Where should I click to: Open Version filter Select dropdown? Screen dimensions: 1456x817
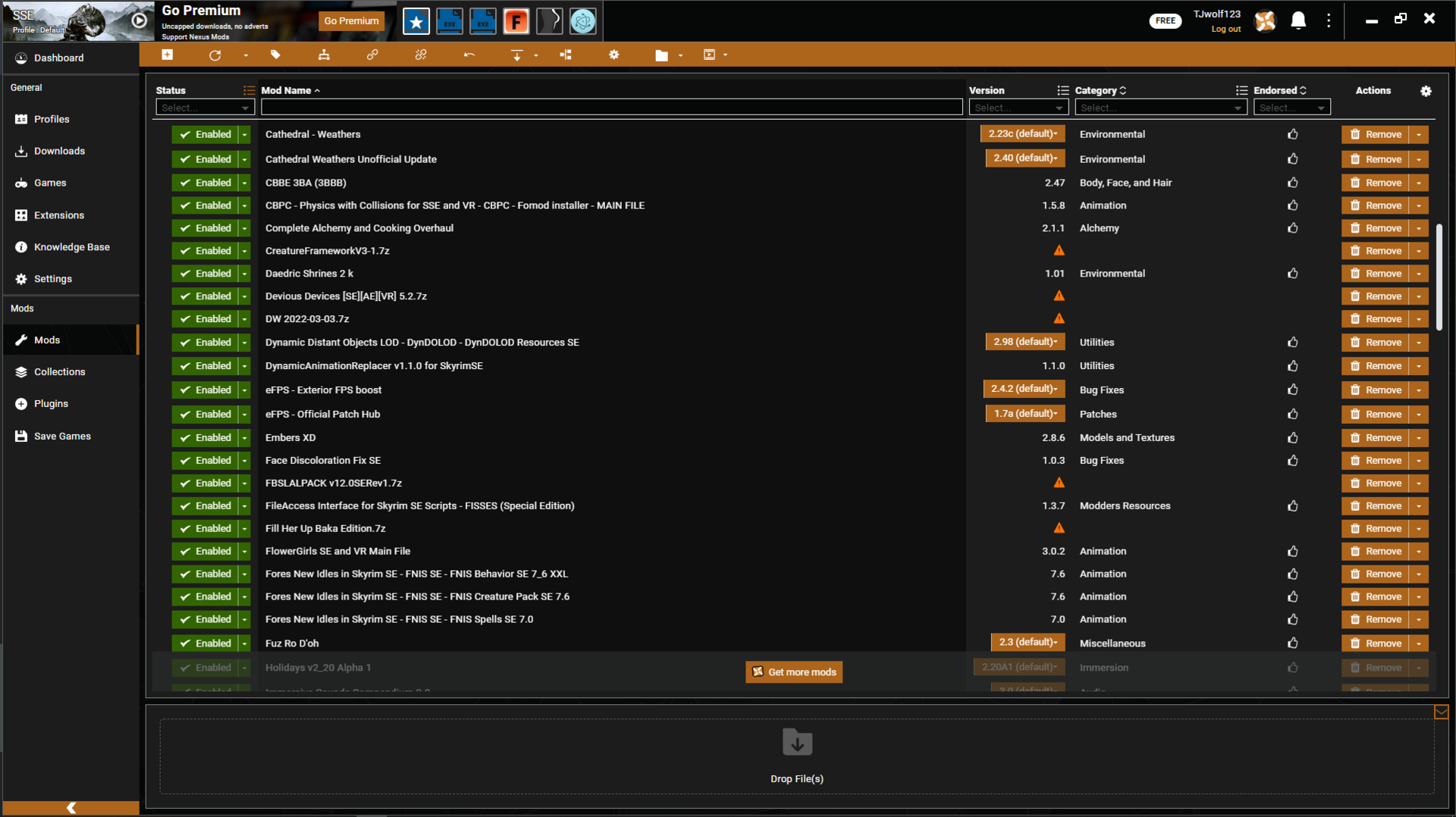click(x=1018, y=108)
